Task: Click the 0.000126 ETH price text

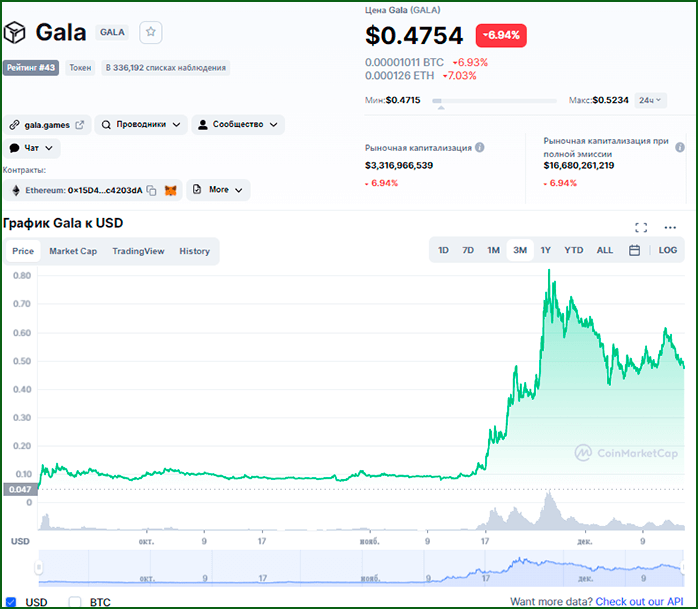Action: 399,76
